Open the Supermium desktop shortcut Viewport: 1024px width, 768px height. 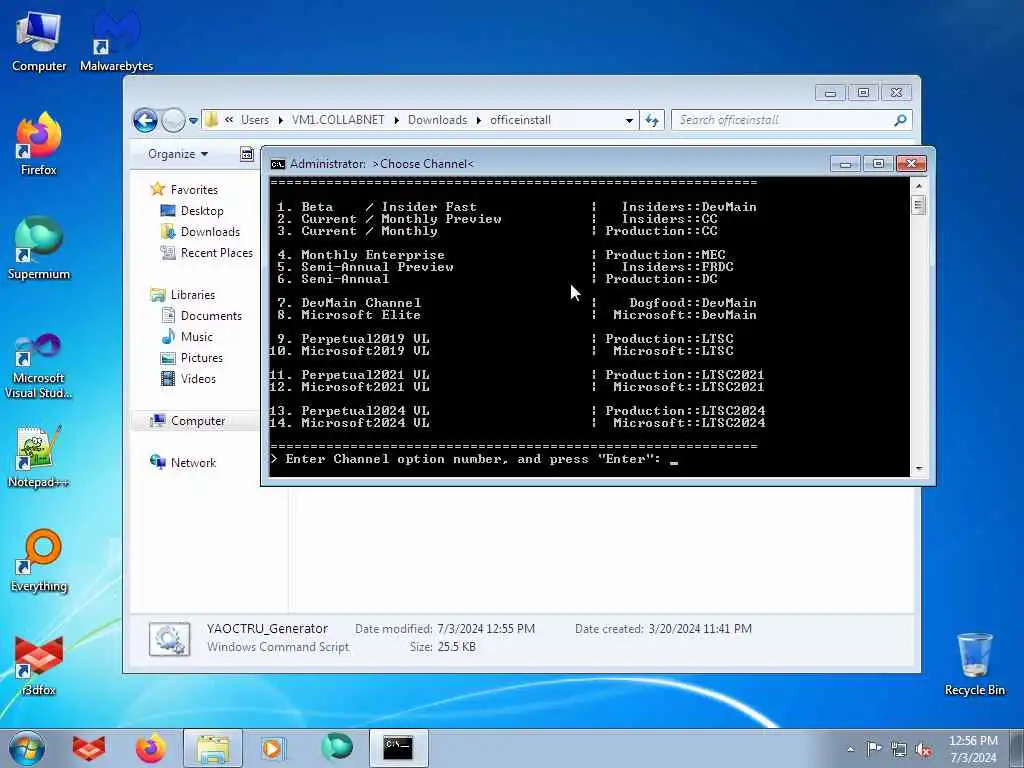(39, 249)
